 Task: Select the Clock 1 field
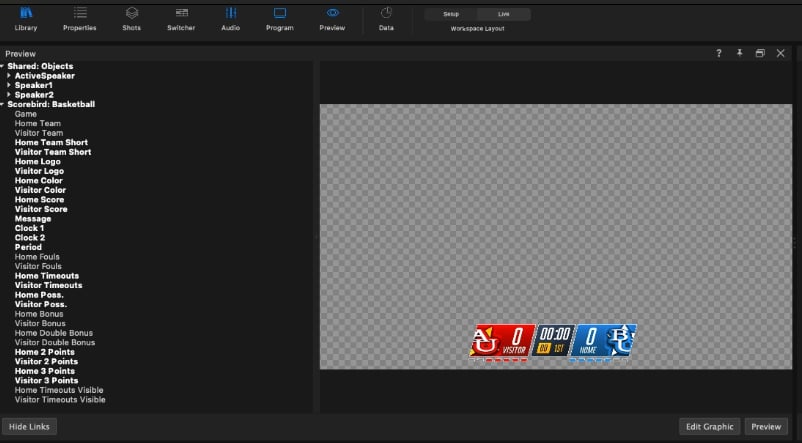(29, 228)
